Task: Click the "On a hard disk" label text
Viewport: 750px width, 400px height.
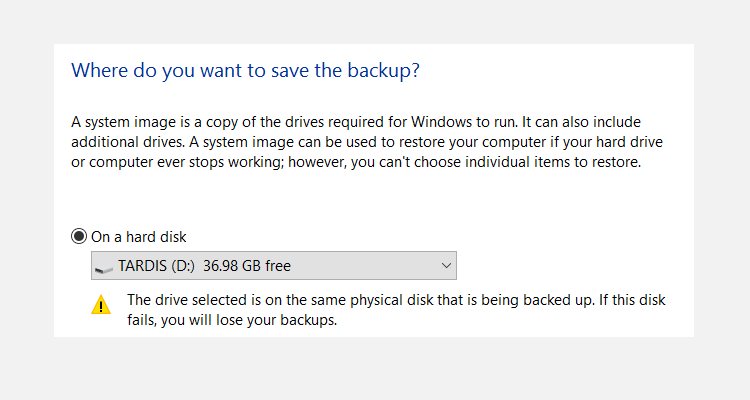Action: [139, 237]
